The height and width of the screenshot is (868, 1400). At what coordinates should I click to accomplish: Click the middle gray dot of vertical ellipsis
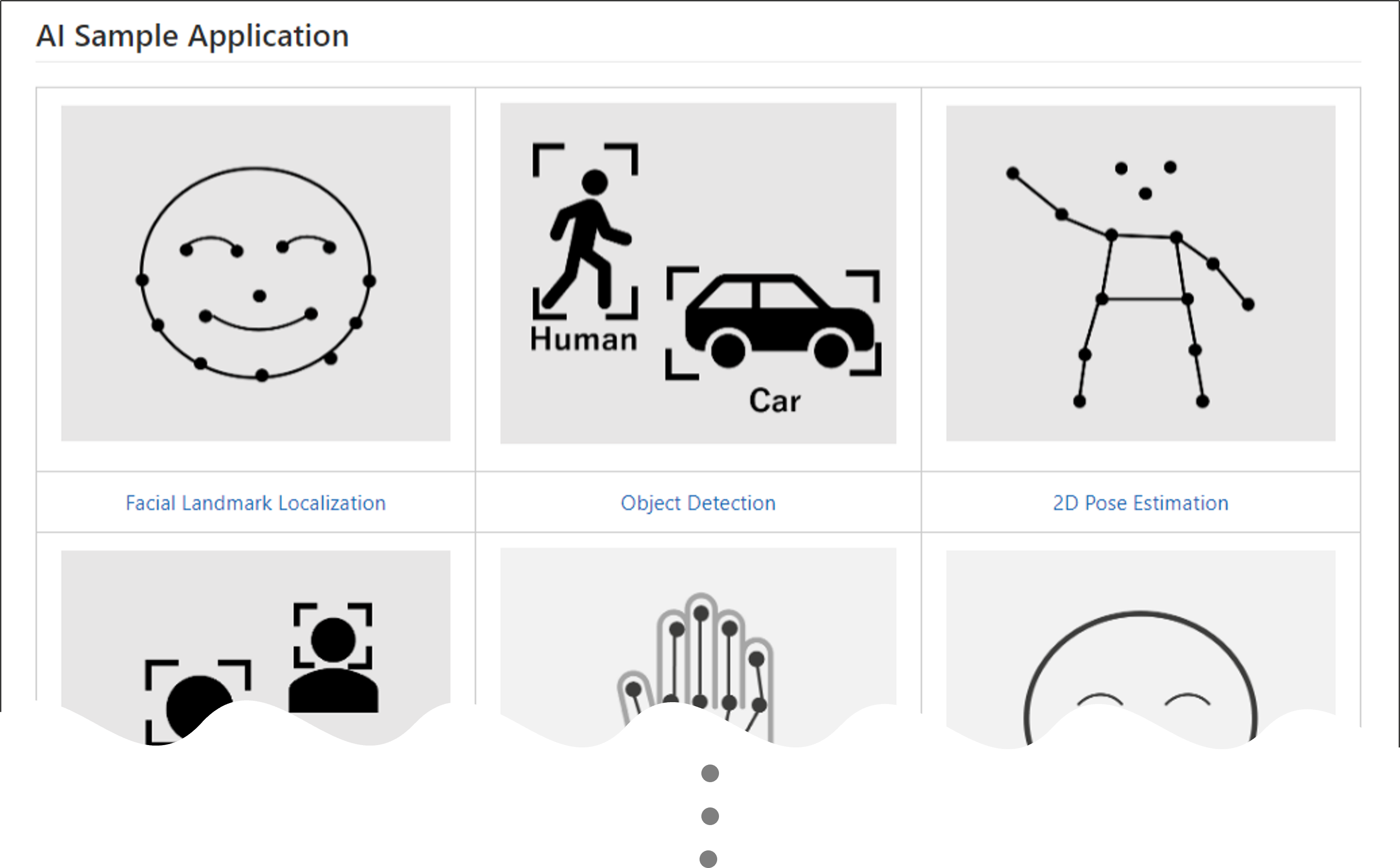[x=710, y=816]
